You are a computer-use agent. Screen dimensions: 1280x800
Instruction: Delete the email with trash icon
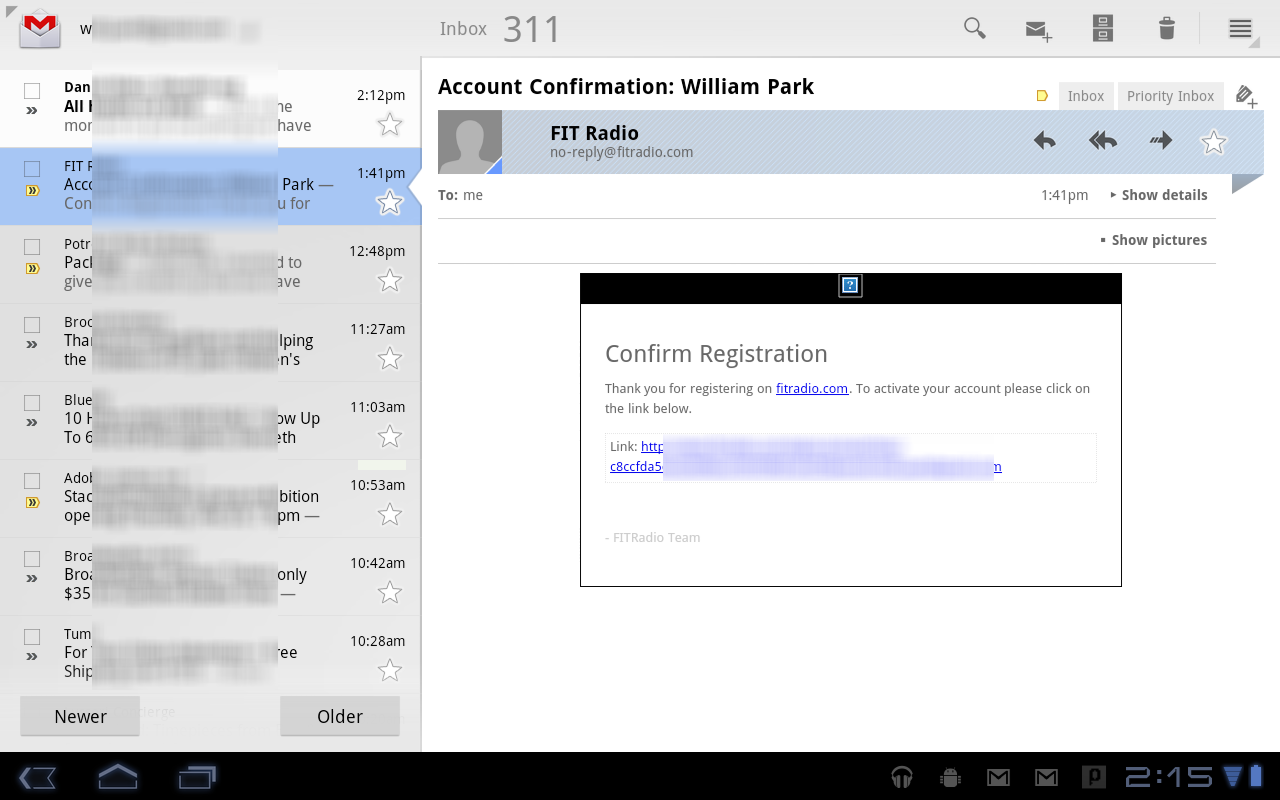pyautogui.click(x=1167, y=28)
